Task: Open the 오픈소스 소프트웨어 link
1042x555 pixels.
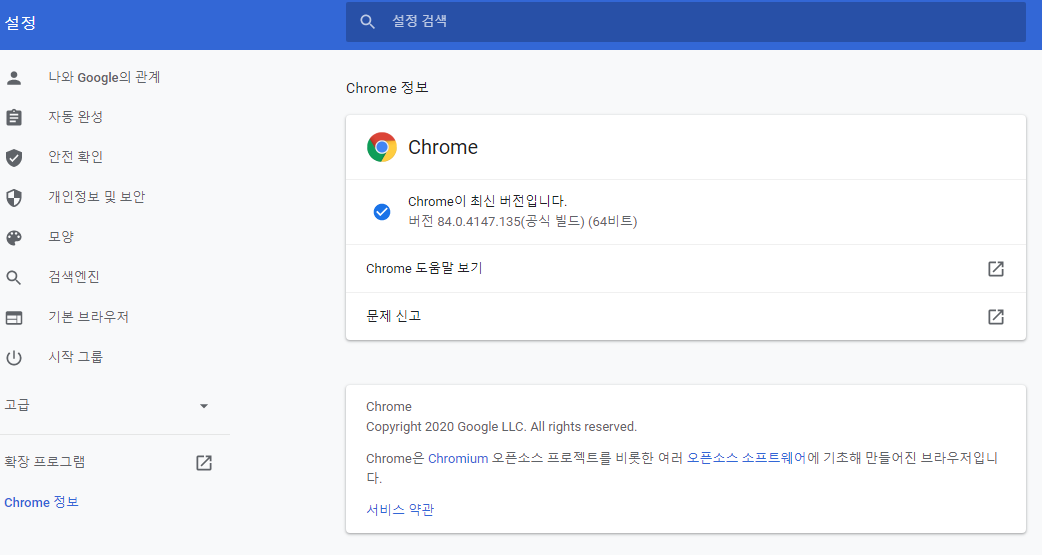Action: [746, 458]
